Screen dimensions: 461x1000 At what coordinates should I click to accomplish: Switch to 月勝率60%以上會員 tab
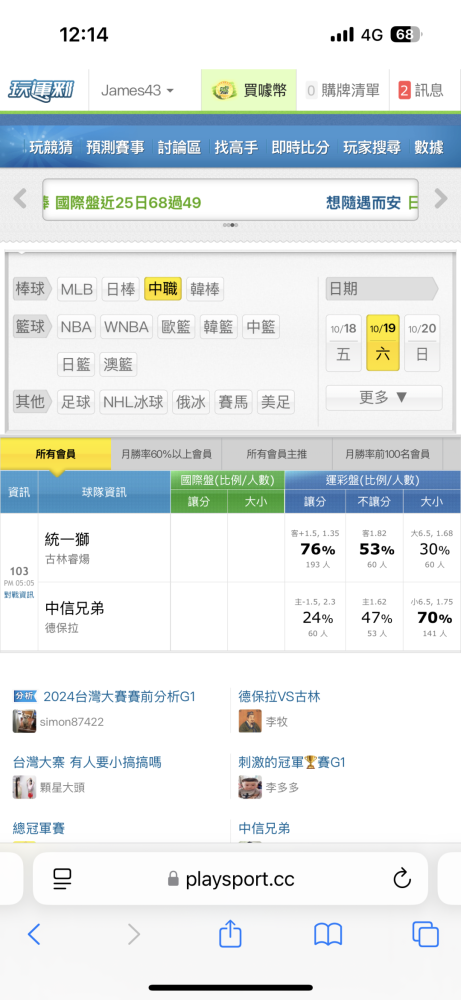click(x=166, y=455)
